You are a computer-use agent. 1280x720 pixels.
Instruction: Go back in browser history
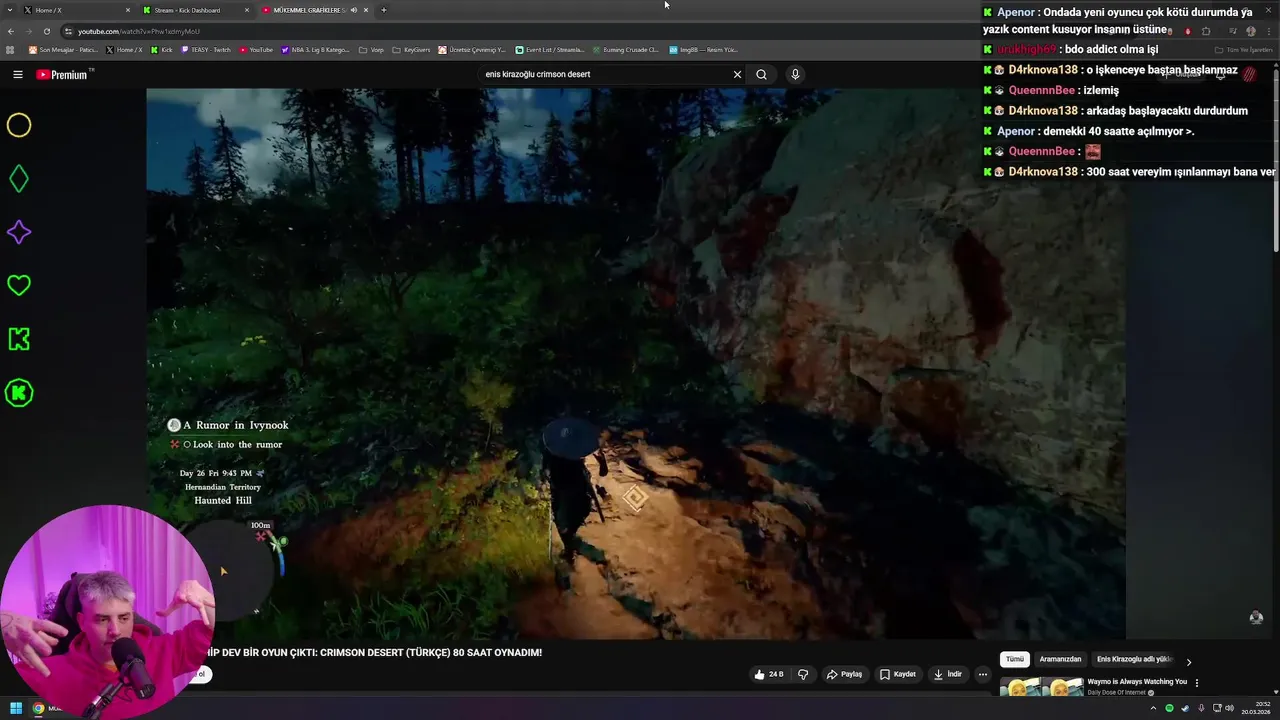pos(11,31)
